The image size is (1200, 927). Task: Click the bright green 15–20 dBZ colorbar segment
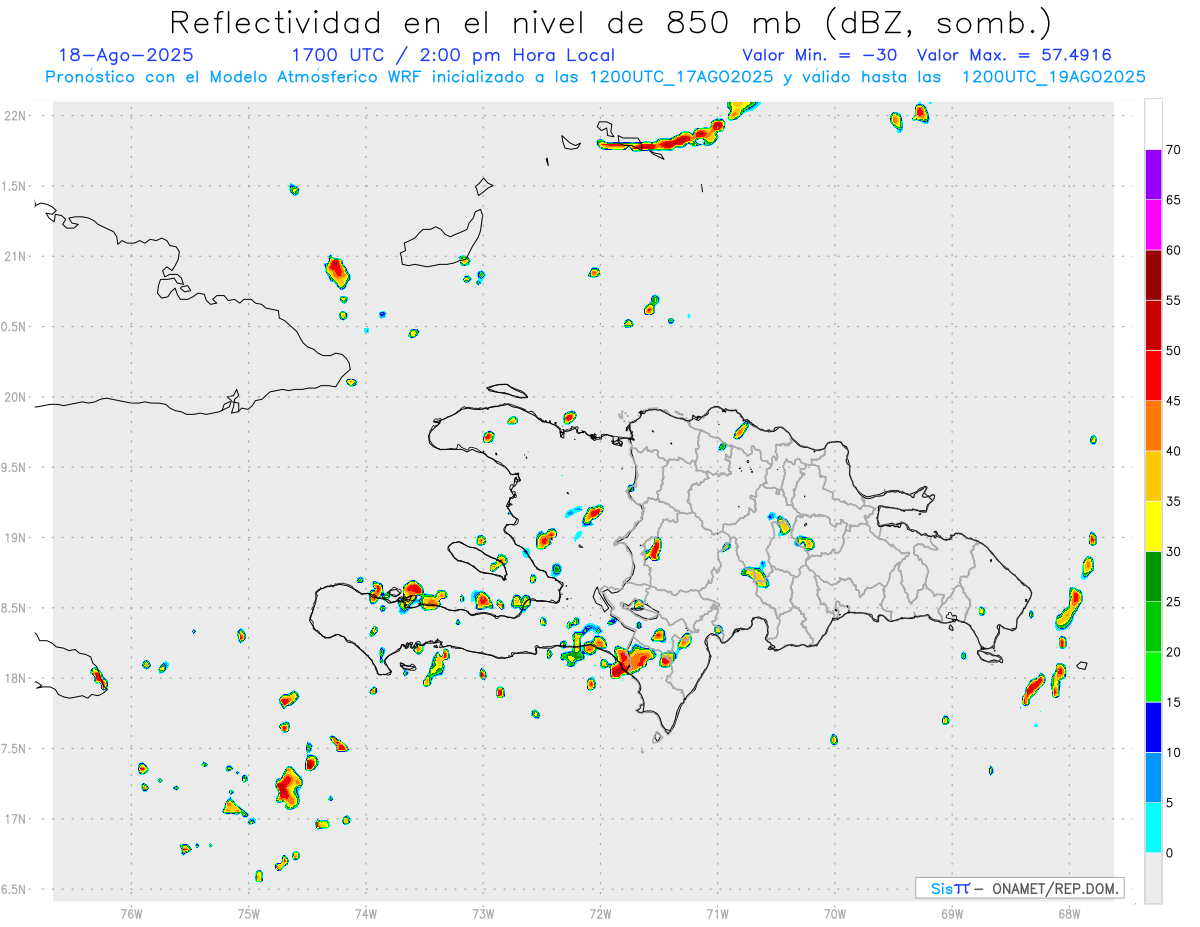coord(1153,677)
